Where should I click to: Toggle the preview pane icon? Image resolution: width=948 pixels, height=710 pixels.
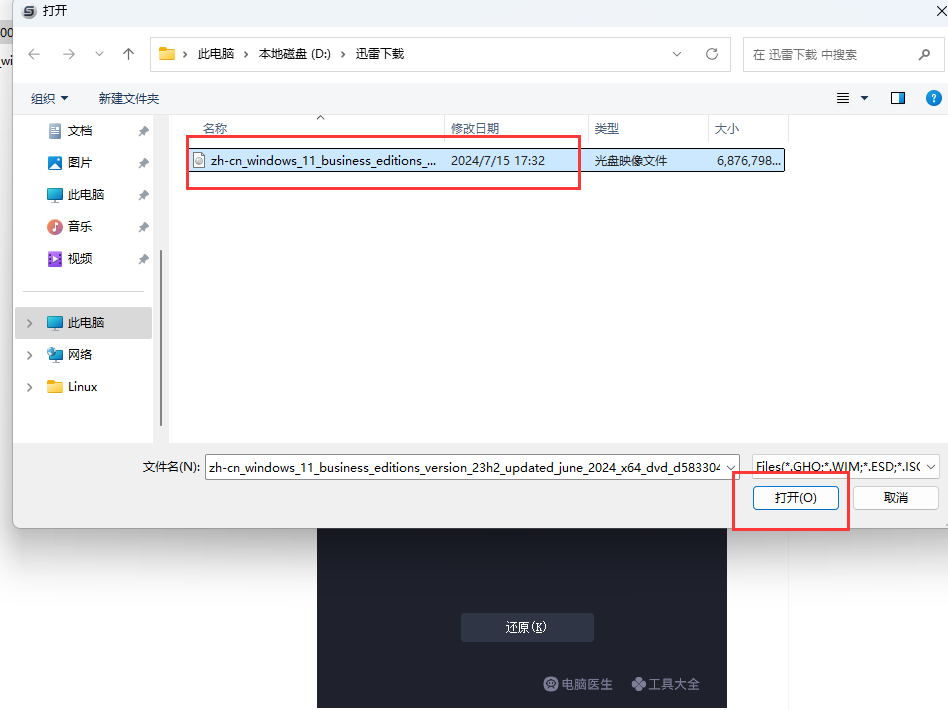[897, 98]
